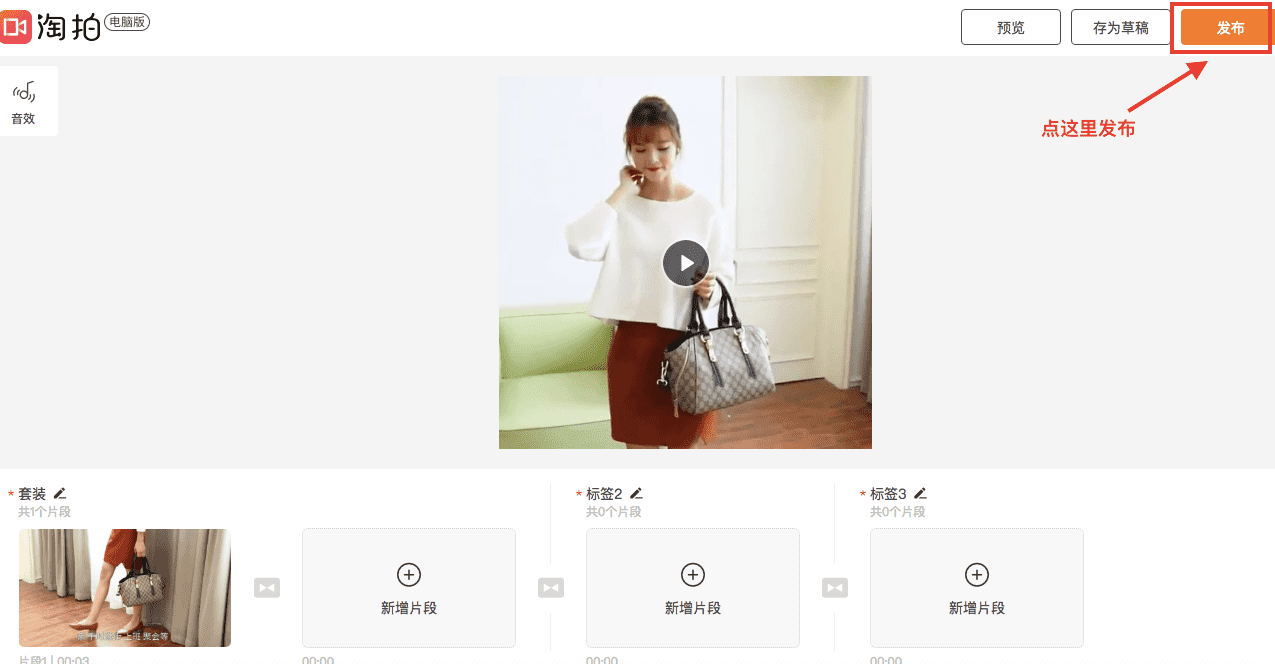Click the 预览 preview button

pyautogui.click(x=1011, y=28)
